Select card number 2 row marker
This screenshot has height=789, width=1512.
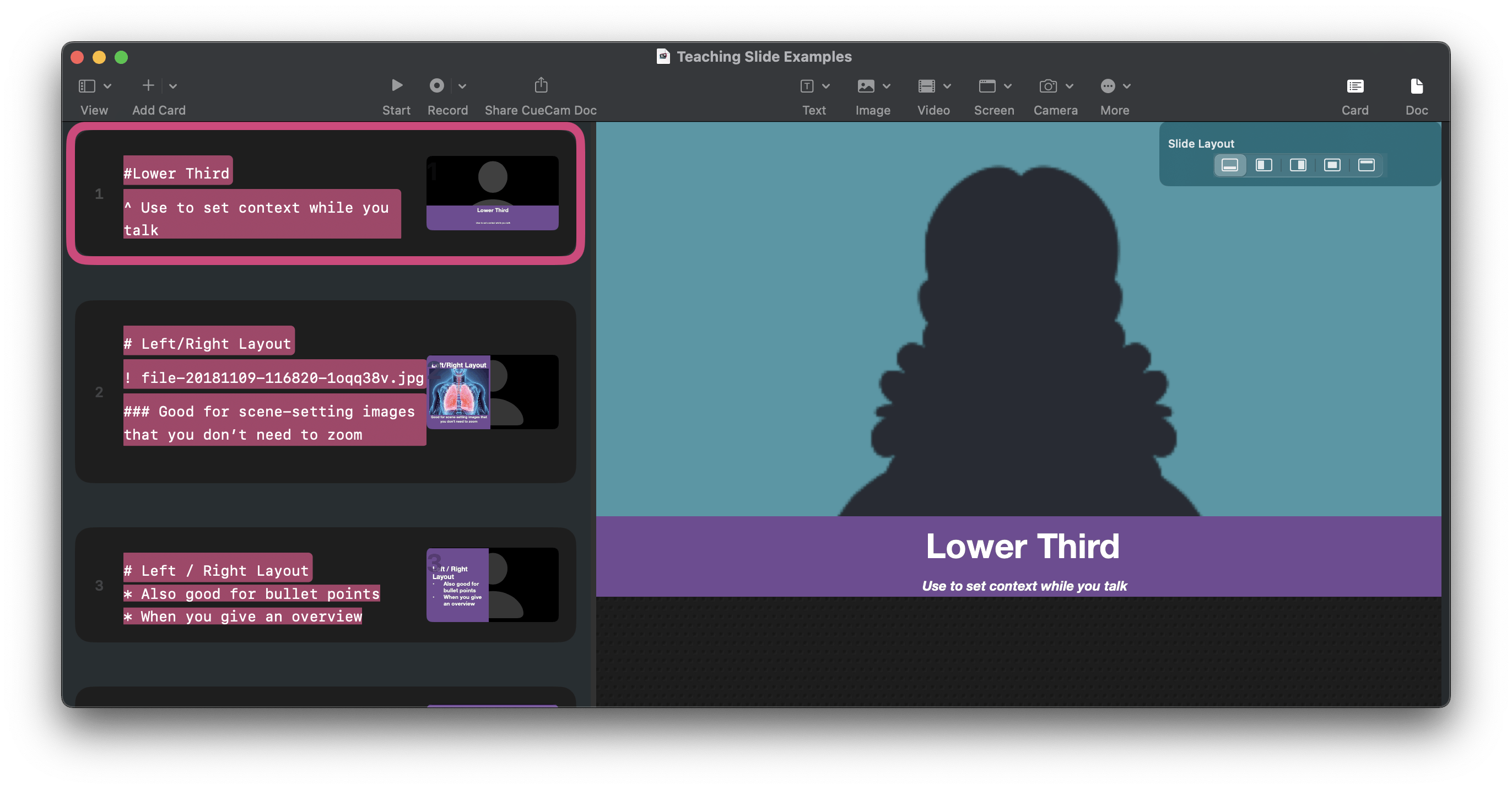coord(99,392)
